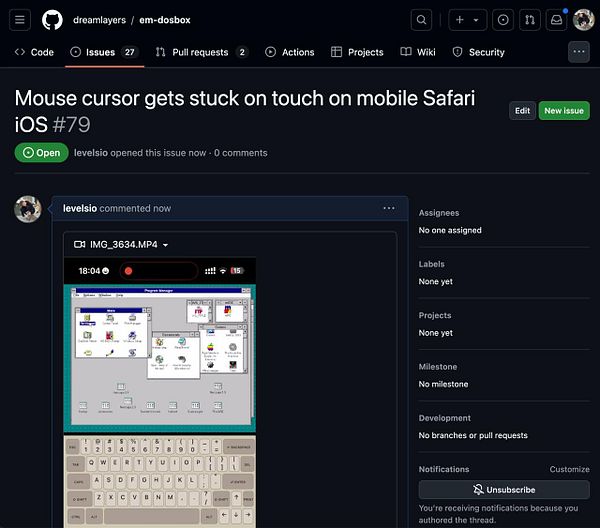Switch to the Actions tab
The image size is (600, 528).
point(290,52)
